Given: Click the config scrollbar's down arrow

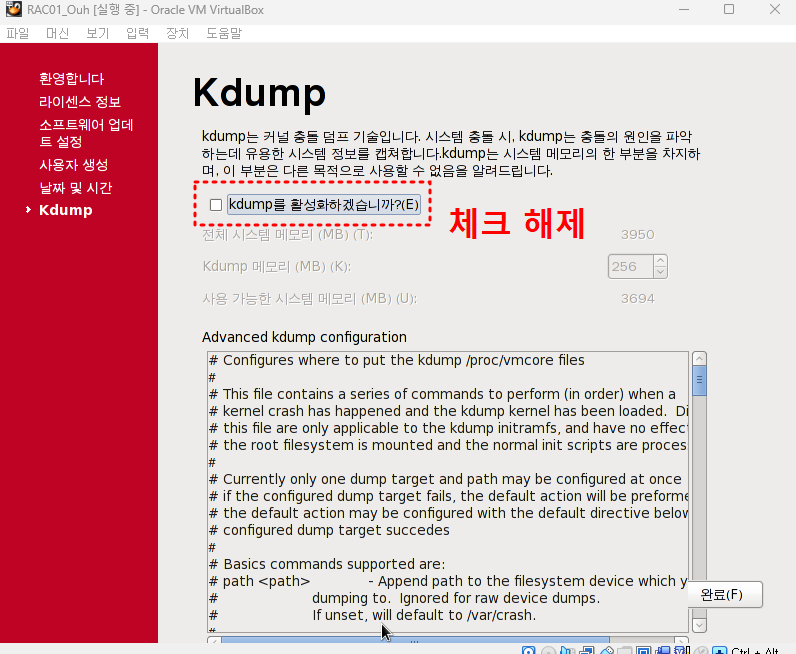Looking at the screenshot, I should coord(699,625).
